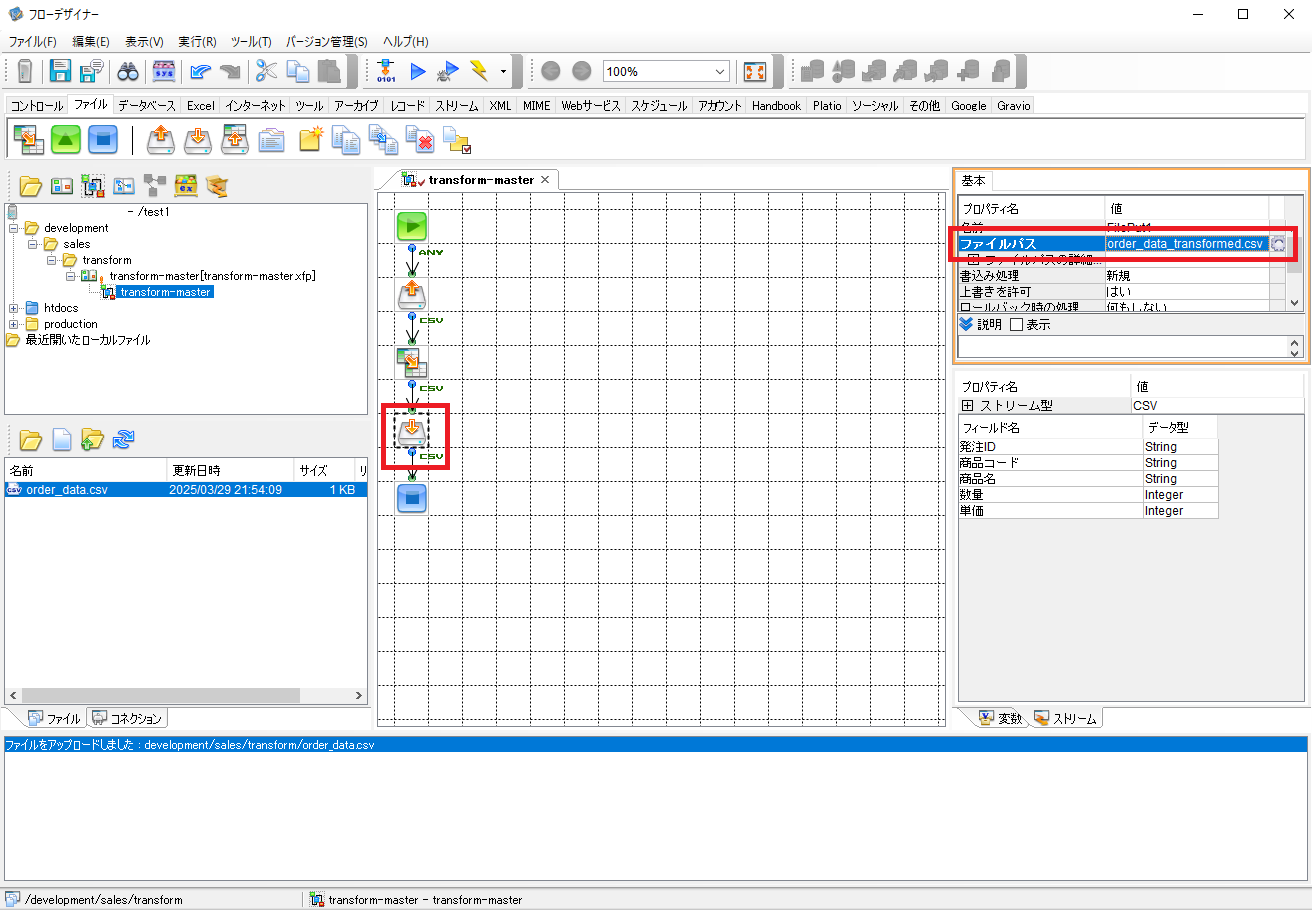
Task: Select the new folder star component
Action: pyautogui.click(x=310, y=139)
